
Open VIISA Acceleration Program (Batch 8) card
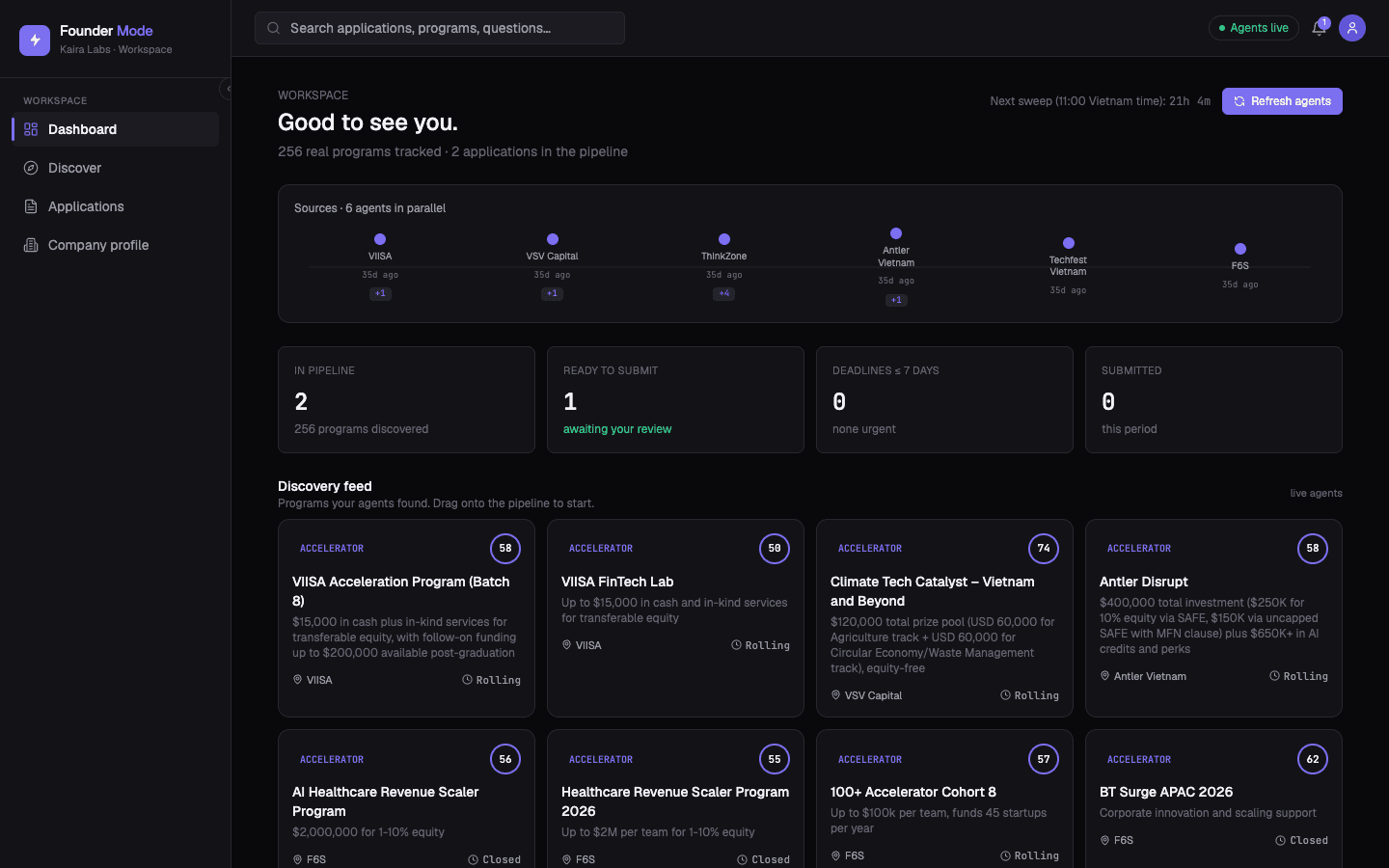pyautogui.click(x=406, y=618)
